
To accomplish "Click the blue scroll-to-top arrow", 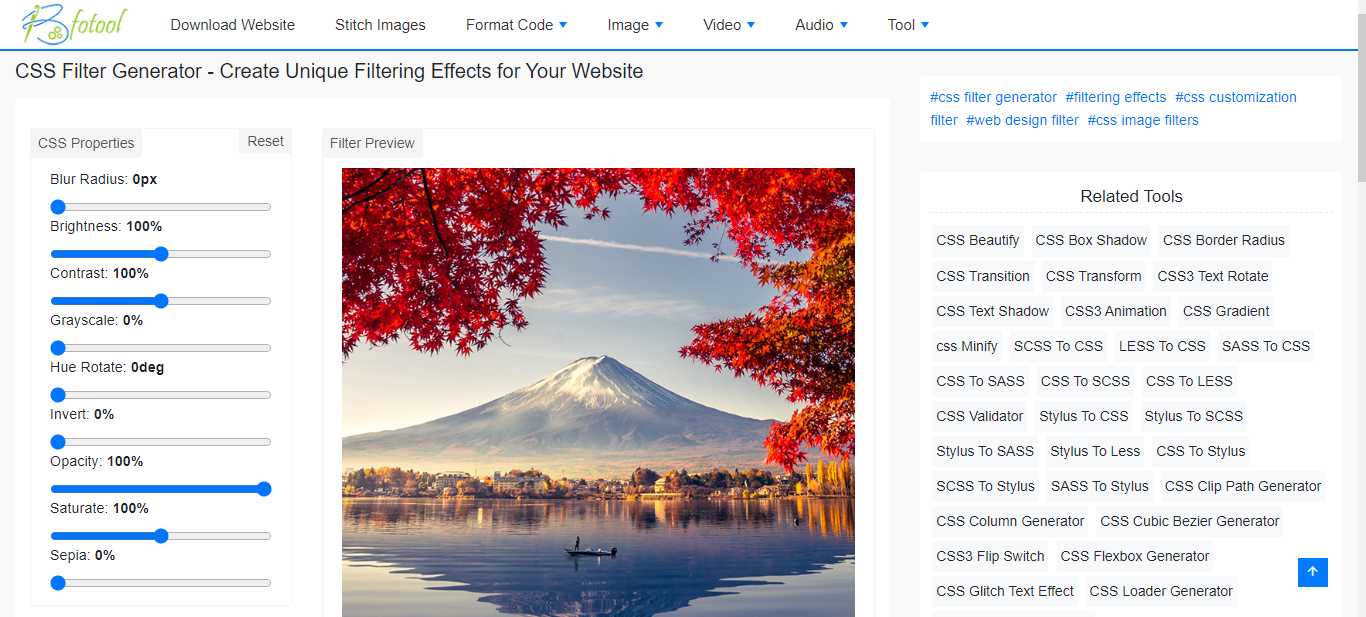I will 1312,572.
